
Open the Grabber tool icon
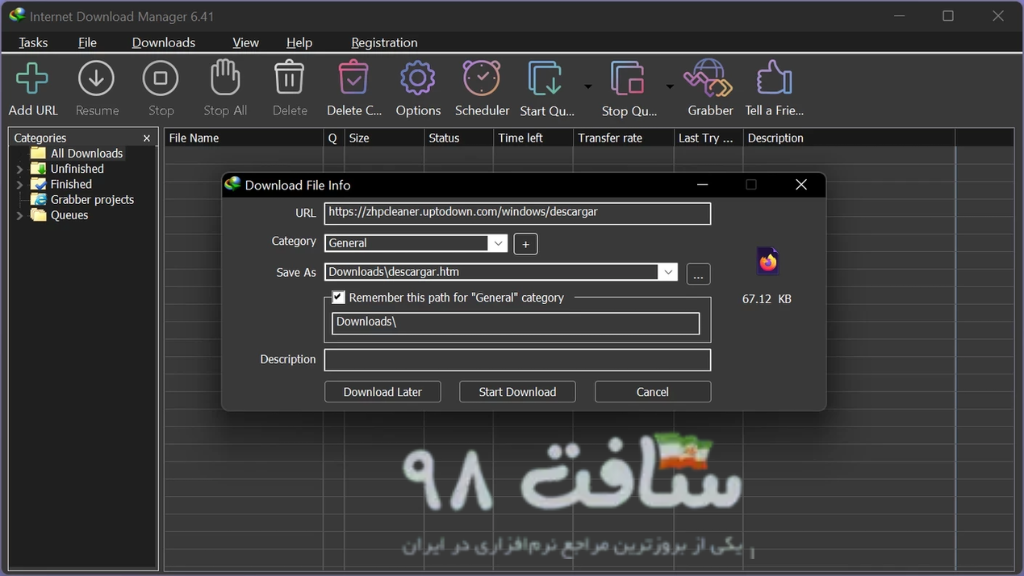(708, 78)
